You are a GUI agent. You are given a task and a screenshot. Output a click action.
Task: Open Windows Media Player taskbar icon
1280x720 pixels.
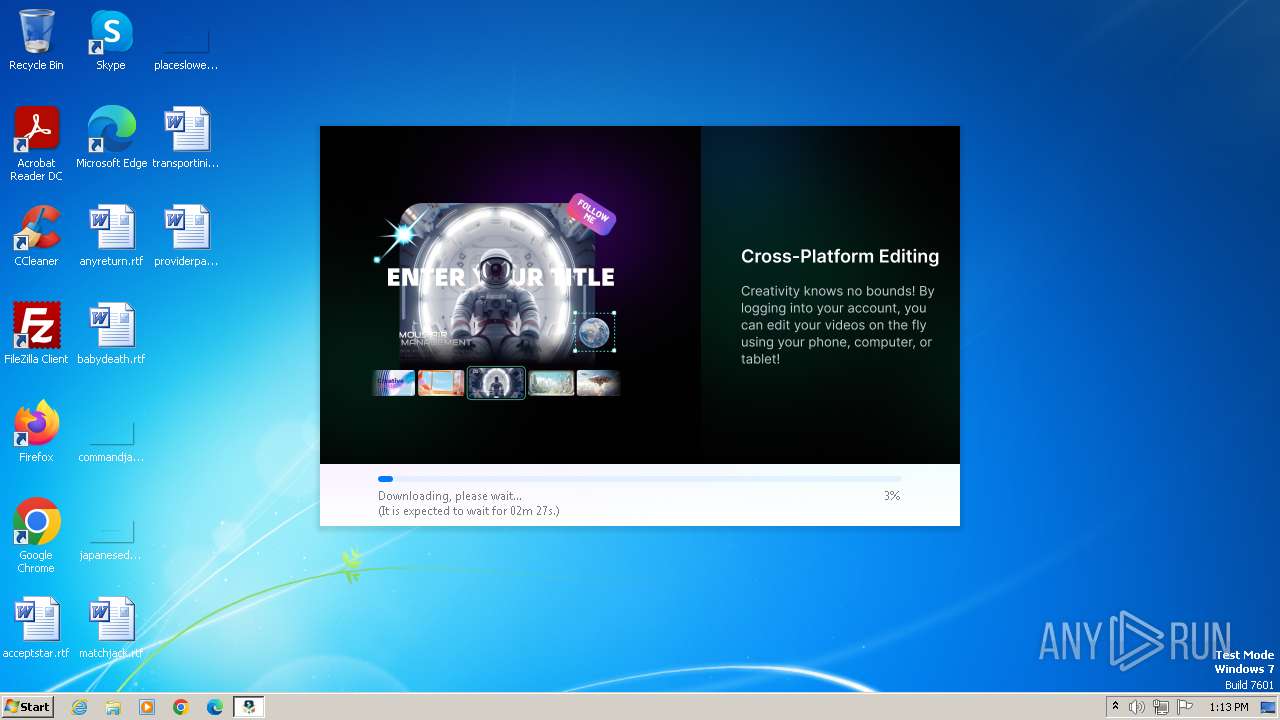click(147, 707)
